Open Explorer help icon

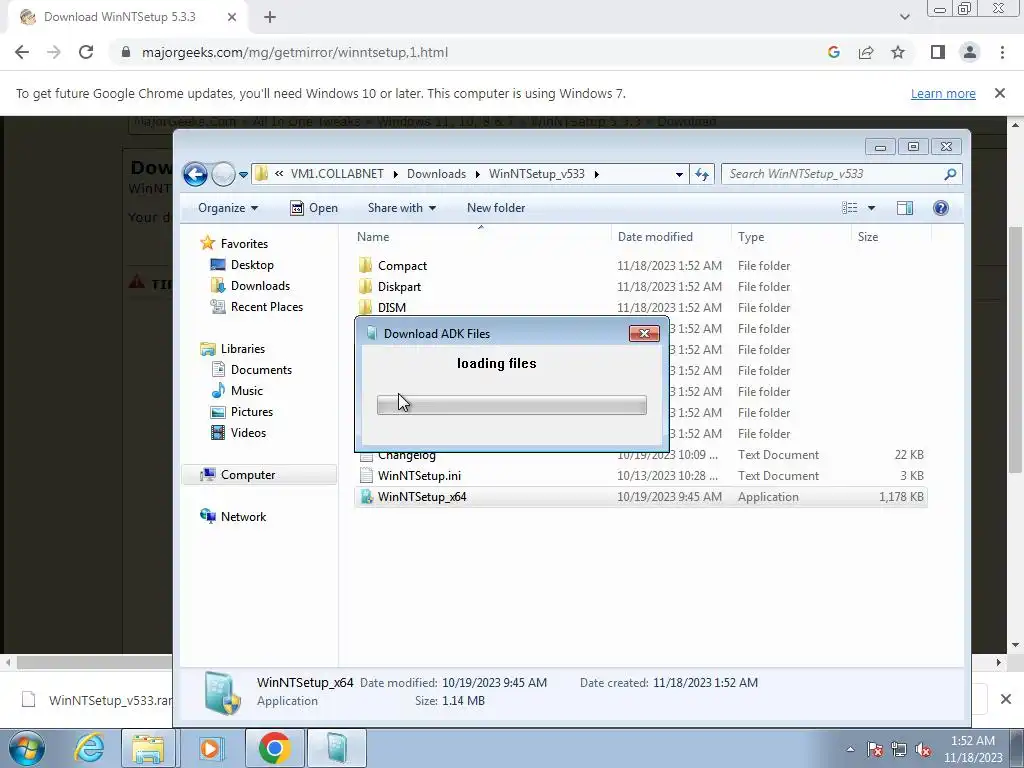940,208
